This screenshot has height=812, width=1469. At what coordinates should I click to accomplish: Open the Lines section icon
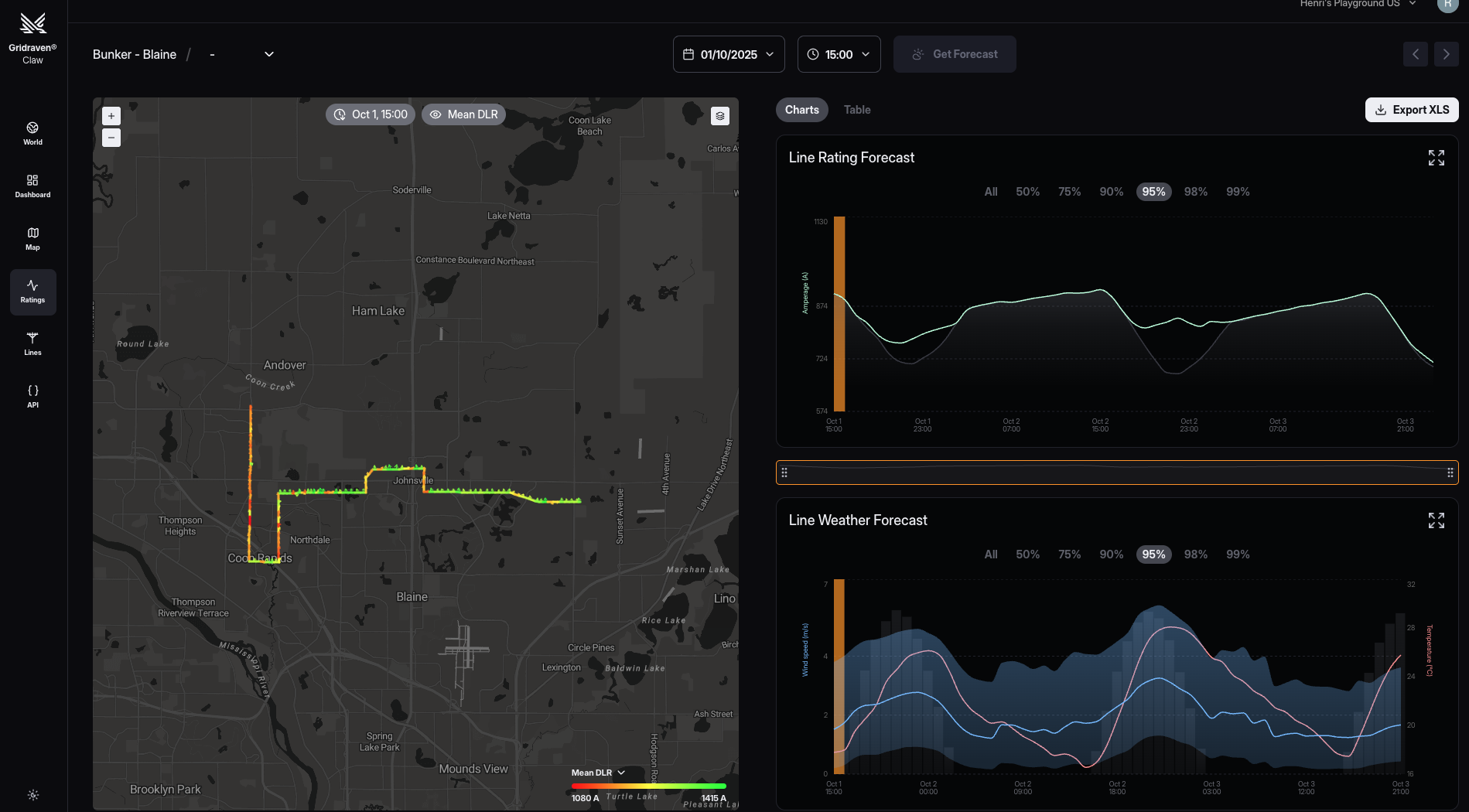tap(32, 343)
